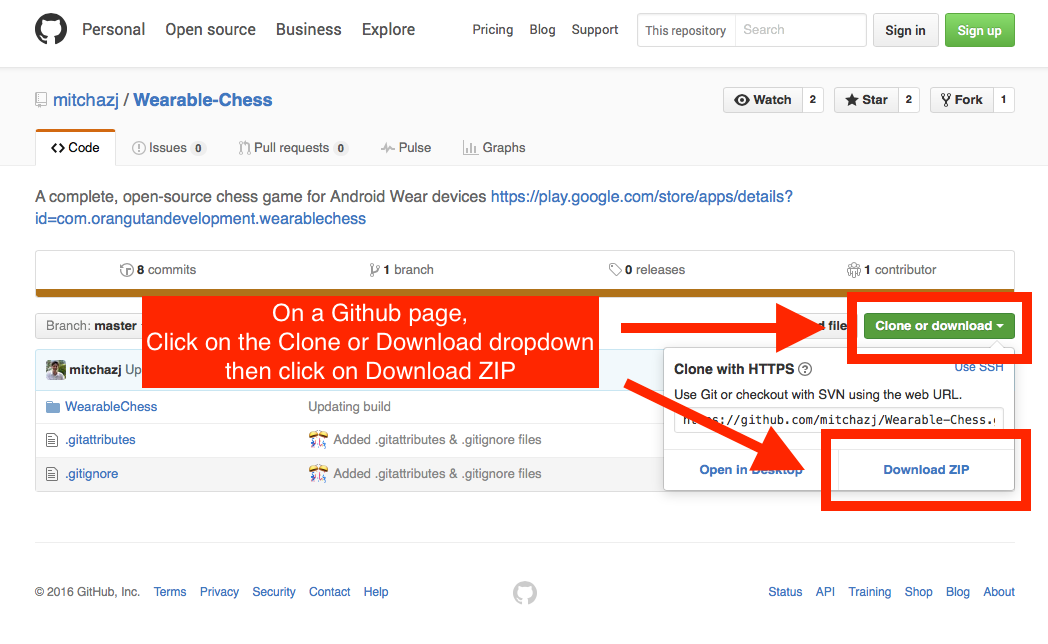
Task: Select the Code tab
Action: (76, 148)
